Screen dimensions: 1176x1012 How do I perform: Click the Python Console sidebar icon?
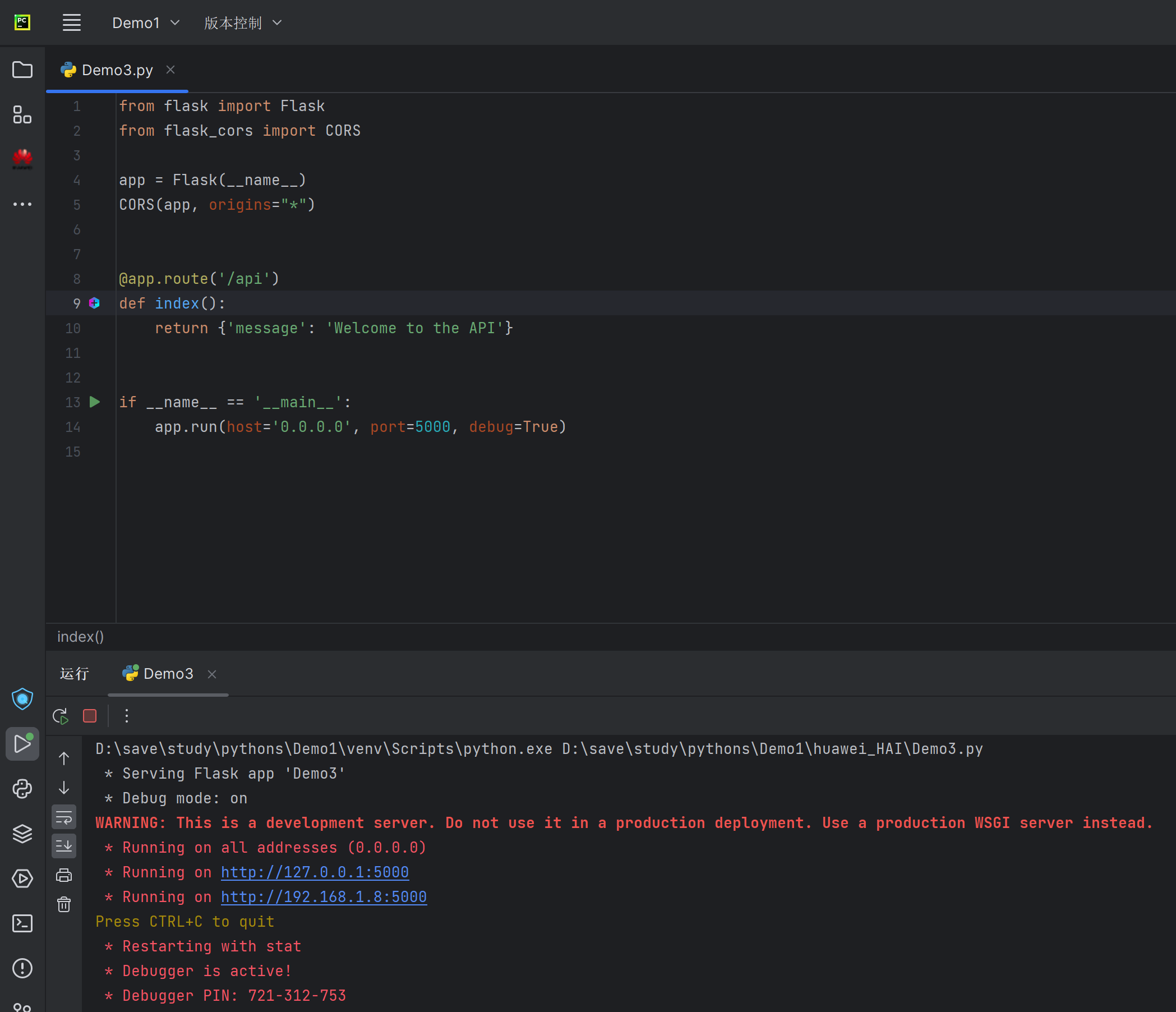point(22,789)
